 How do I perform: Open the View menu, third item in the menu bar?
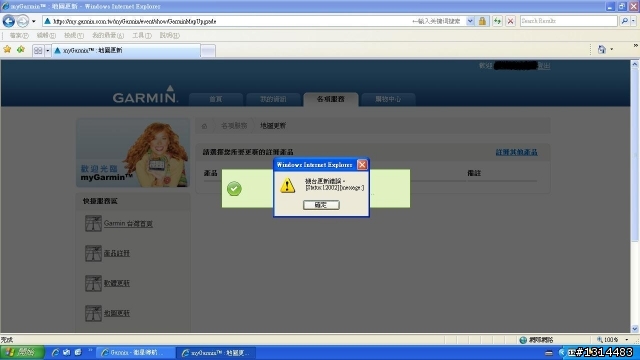[73, 36]
